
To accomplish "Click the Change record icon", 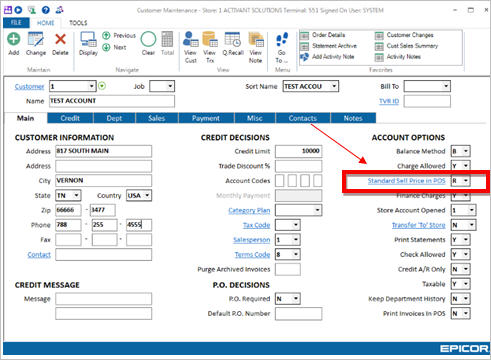I will pyautogui.click(x=36, y=39).
